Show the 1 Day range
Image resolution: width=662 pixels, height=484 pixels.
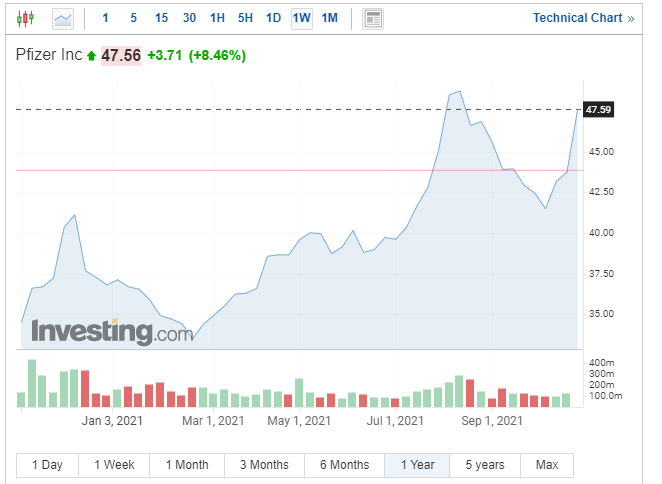(47, 465)
